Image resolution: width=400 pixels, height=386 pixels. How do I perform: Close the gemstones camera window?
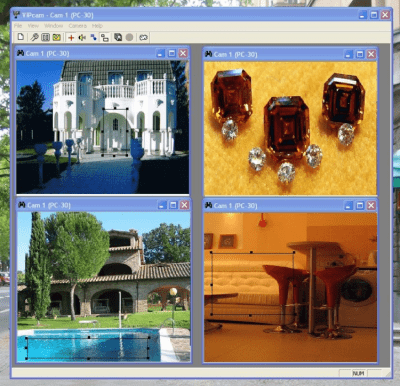click(371, 54)
